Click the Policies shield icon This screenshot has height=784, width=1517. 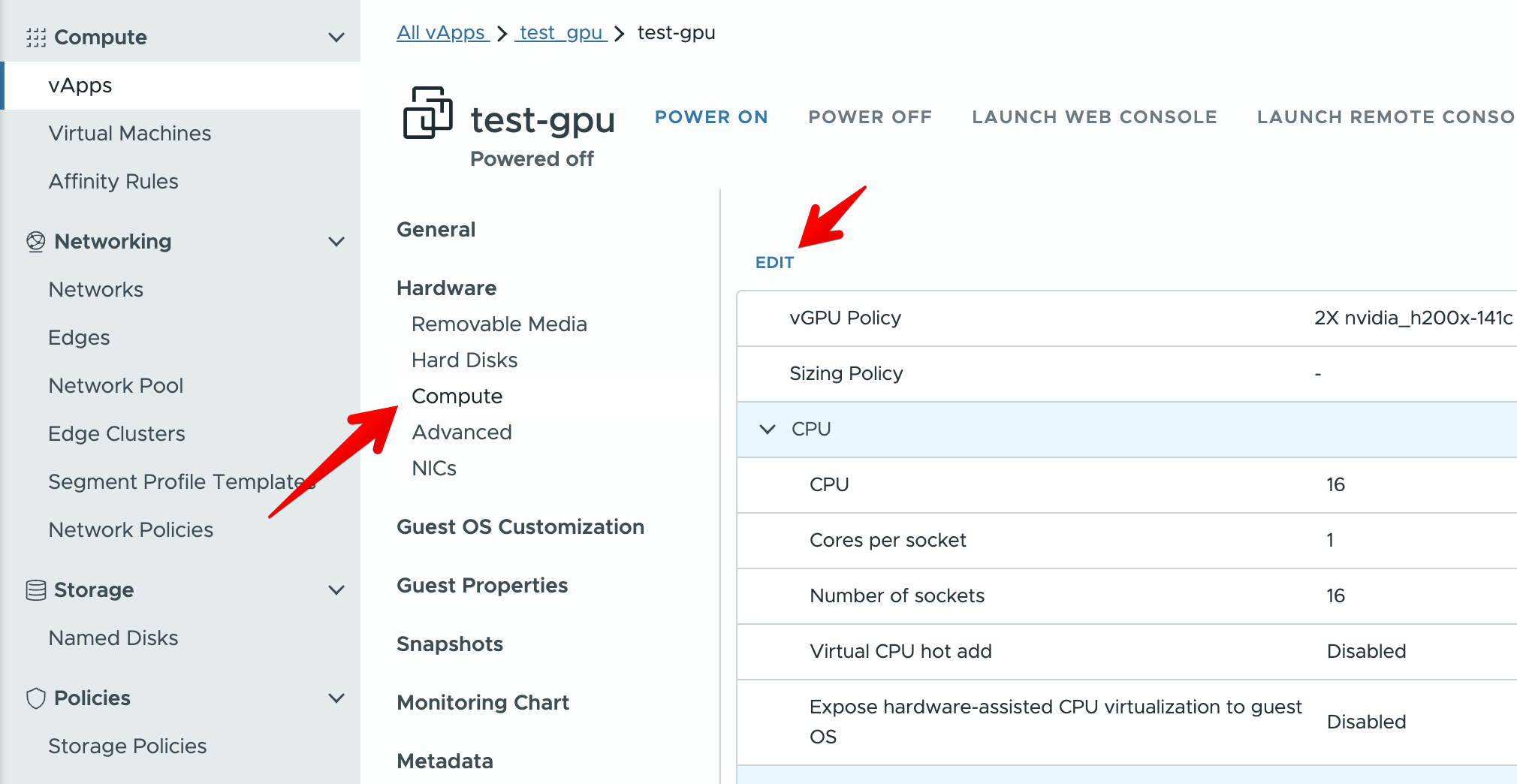36,698
